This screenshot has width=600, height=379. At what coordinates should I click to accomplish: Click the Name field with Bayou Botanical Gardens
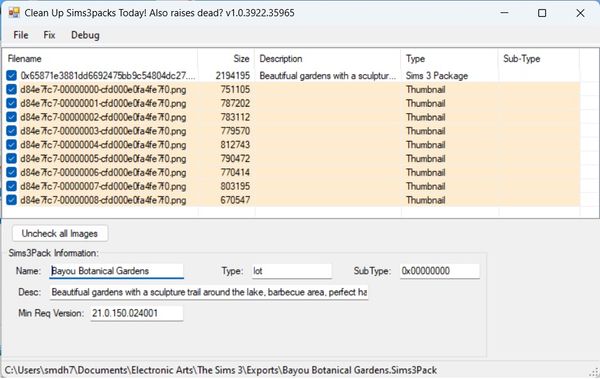tap(116, 271)
